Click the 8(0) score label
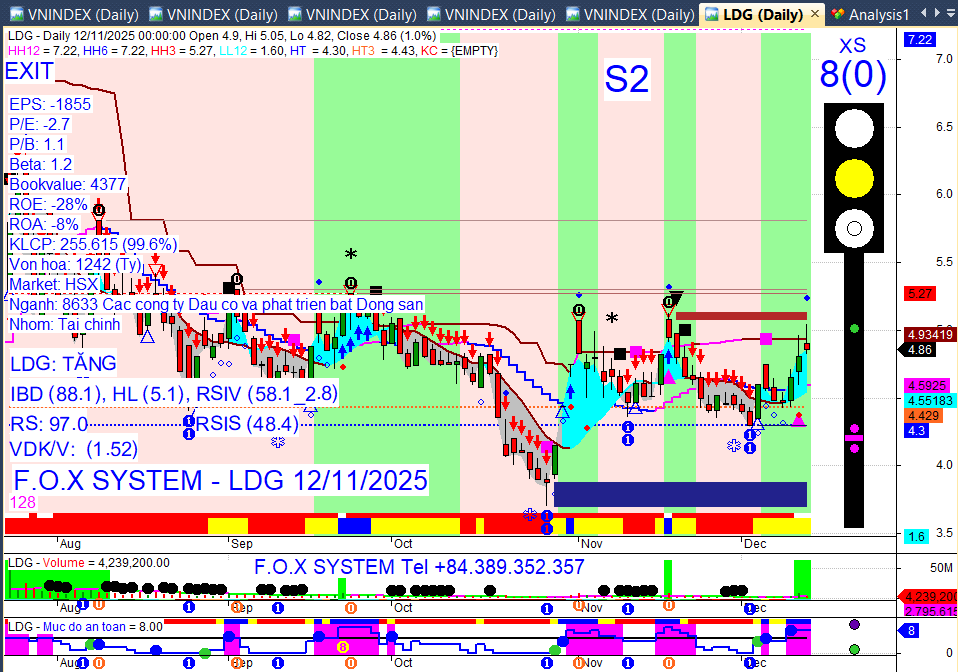The height and width of the screenshot is (672, 958). pyautogui.click(x=853, y=75)
